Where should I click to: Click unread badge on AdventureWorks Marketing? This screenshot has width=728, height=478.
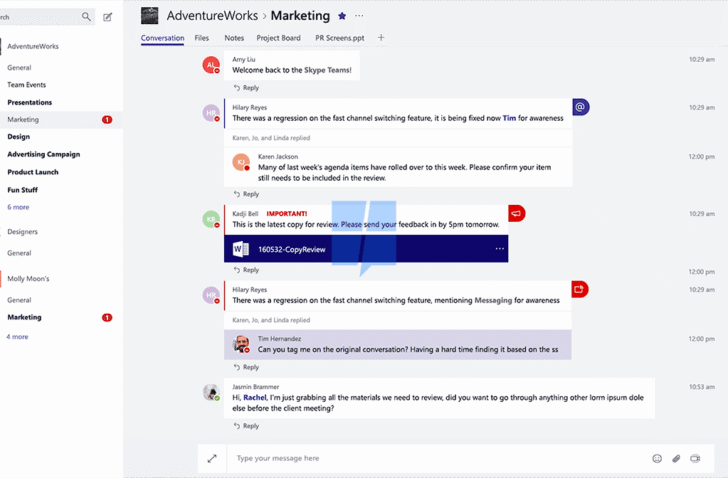pos(107,120)
